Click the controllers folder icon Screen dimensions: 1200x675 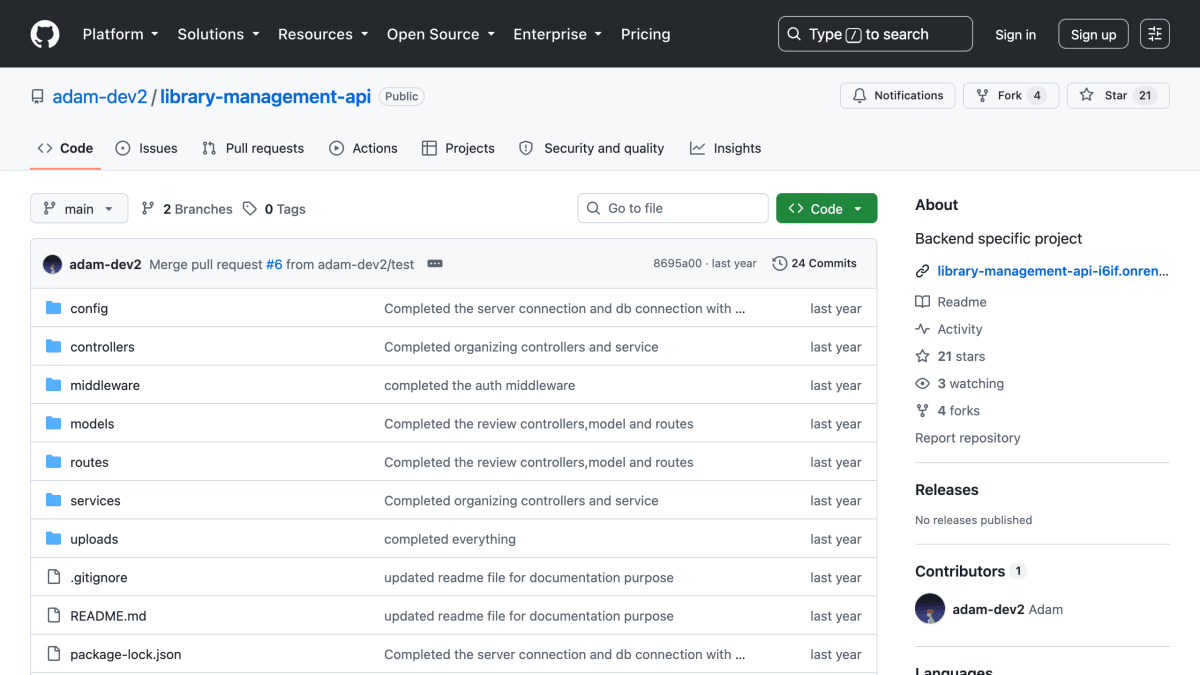click(53, 347)
